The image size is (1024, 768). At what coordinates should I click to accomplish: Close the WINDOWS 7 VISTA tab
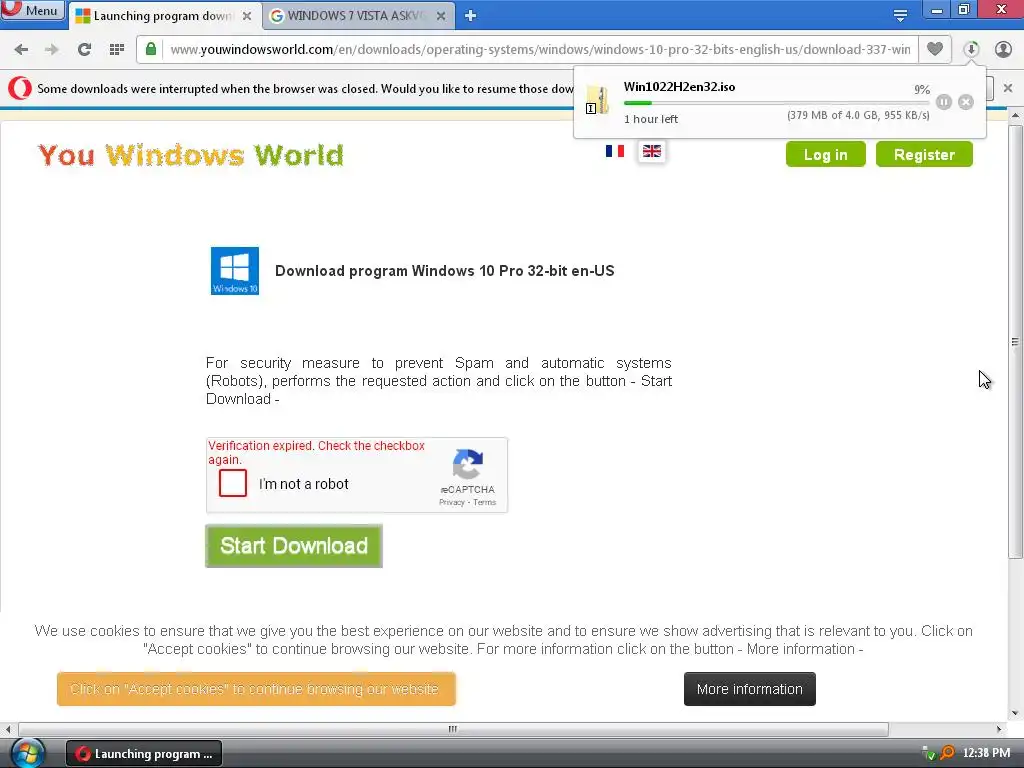click(x=441, y=16)
